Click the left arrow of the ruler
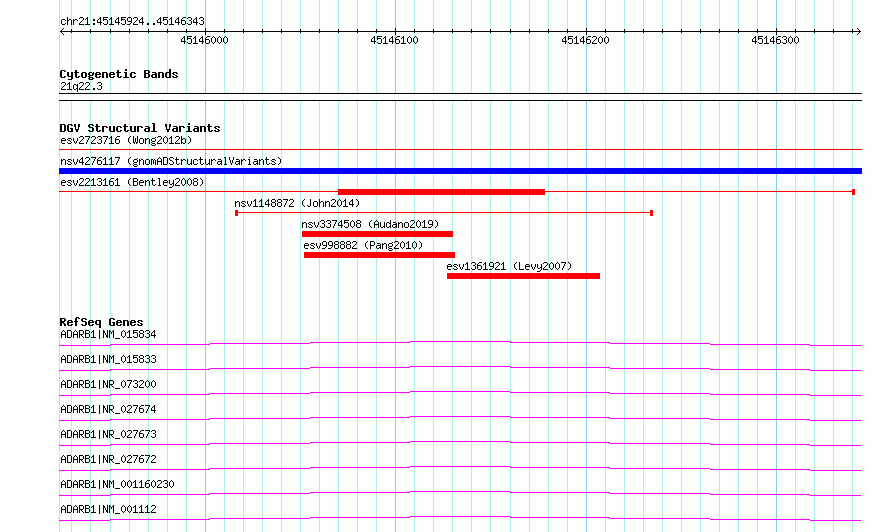 click(x=63, y=31)
